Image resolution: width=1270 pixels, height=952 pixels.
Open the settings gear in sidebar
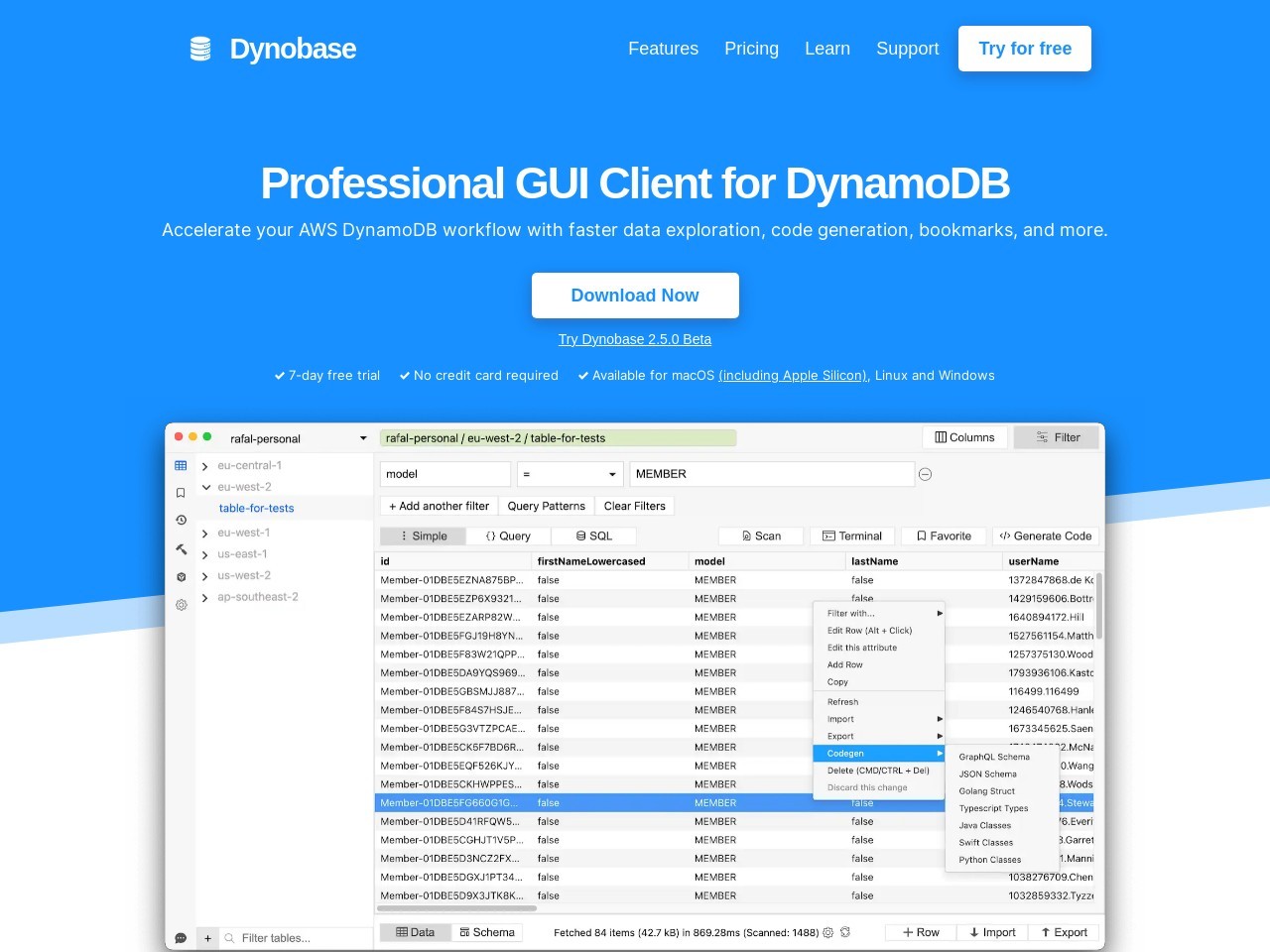pyautogui.click(x=181, y=604)
